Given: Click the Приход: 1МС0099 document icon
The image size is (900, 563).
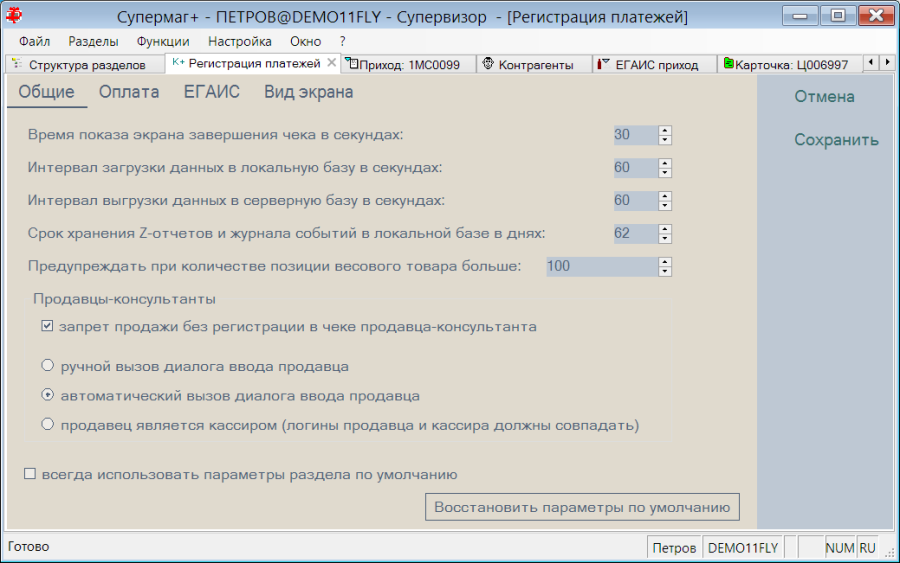Looking at the screenshot, I should click(x=352, y=64).
